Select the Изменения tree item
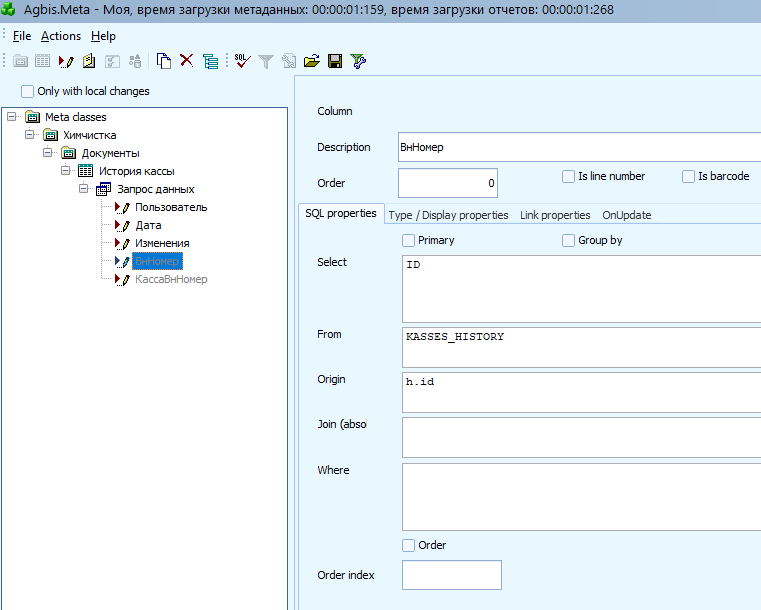Viewport: 761px width, 610px height. [162, 243]
